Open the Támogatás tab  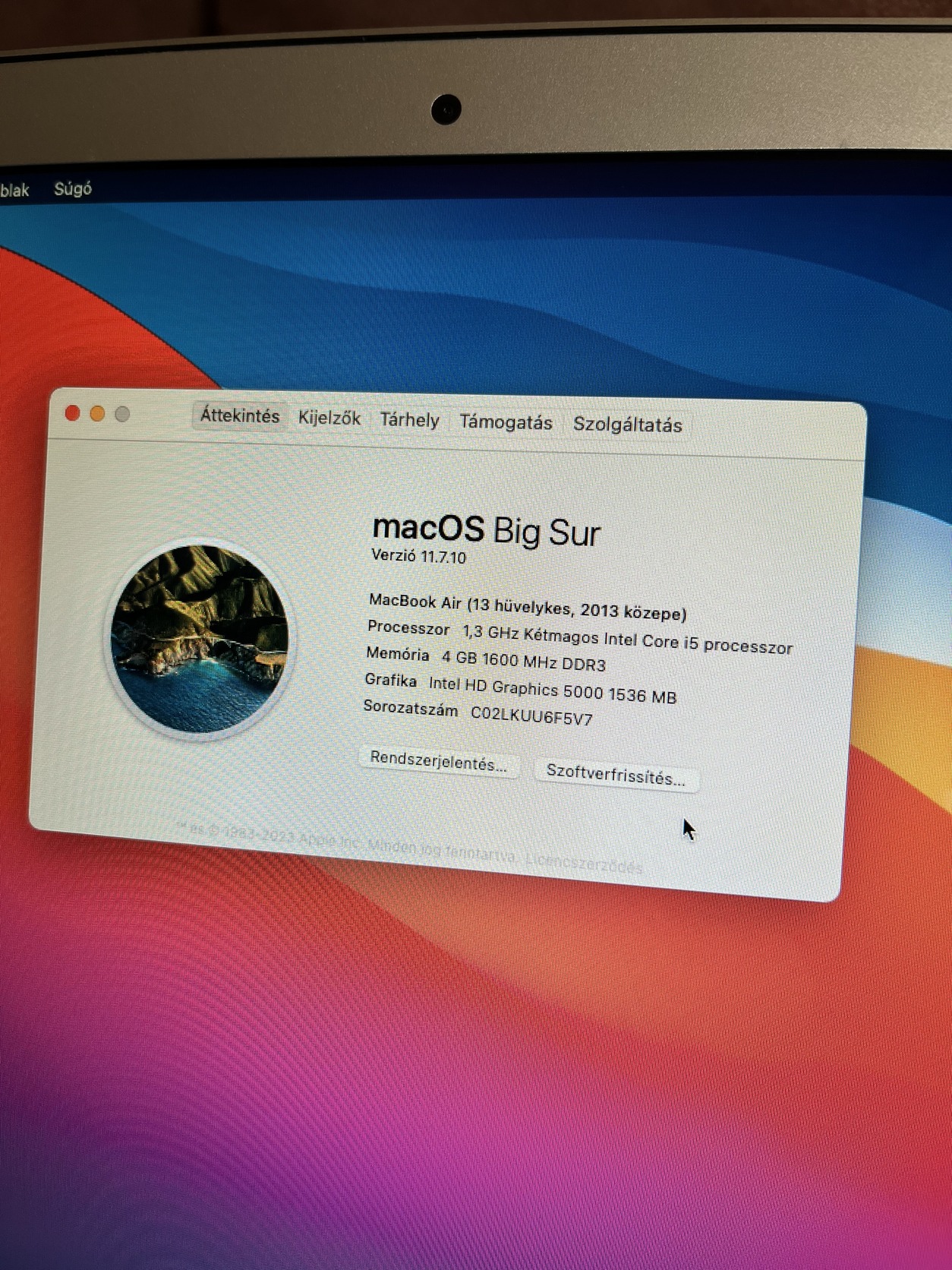506,422
